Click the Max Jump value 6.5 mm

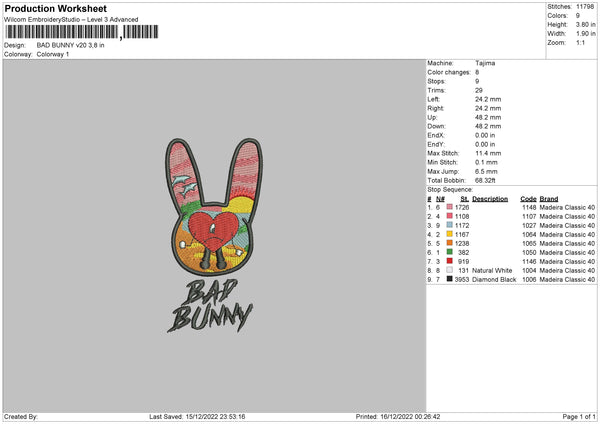pyautogui.click(x=486, y=171)
